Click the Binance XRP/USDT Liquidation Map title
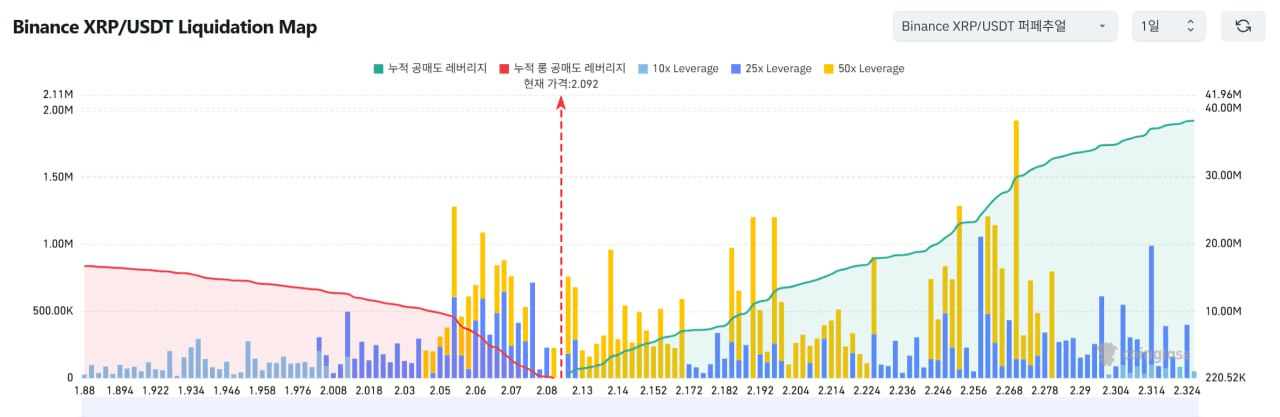This screenshot has width=1280, height=417. pos(165,27)
